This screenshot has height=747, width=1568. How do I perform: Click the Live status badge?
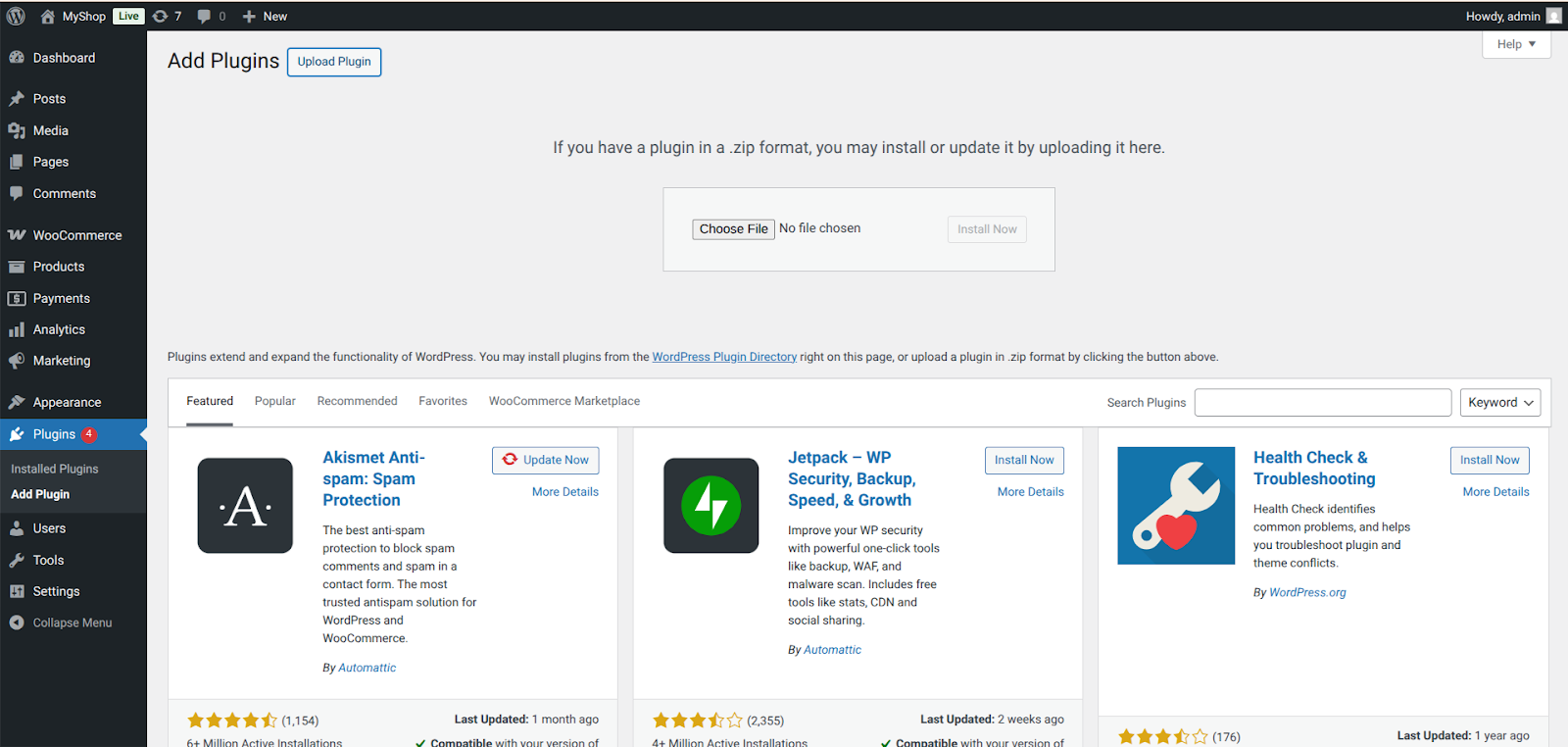(128, 16)
